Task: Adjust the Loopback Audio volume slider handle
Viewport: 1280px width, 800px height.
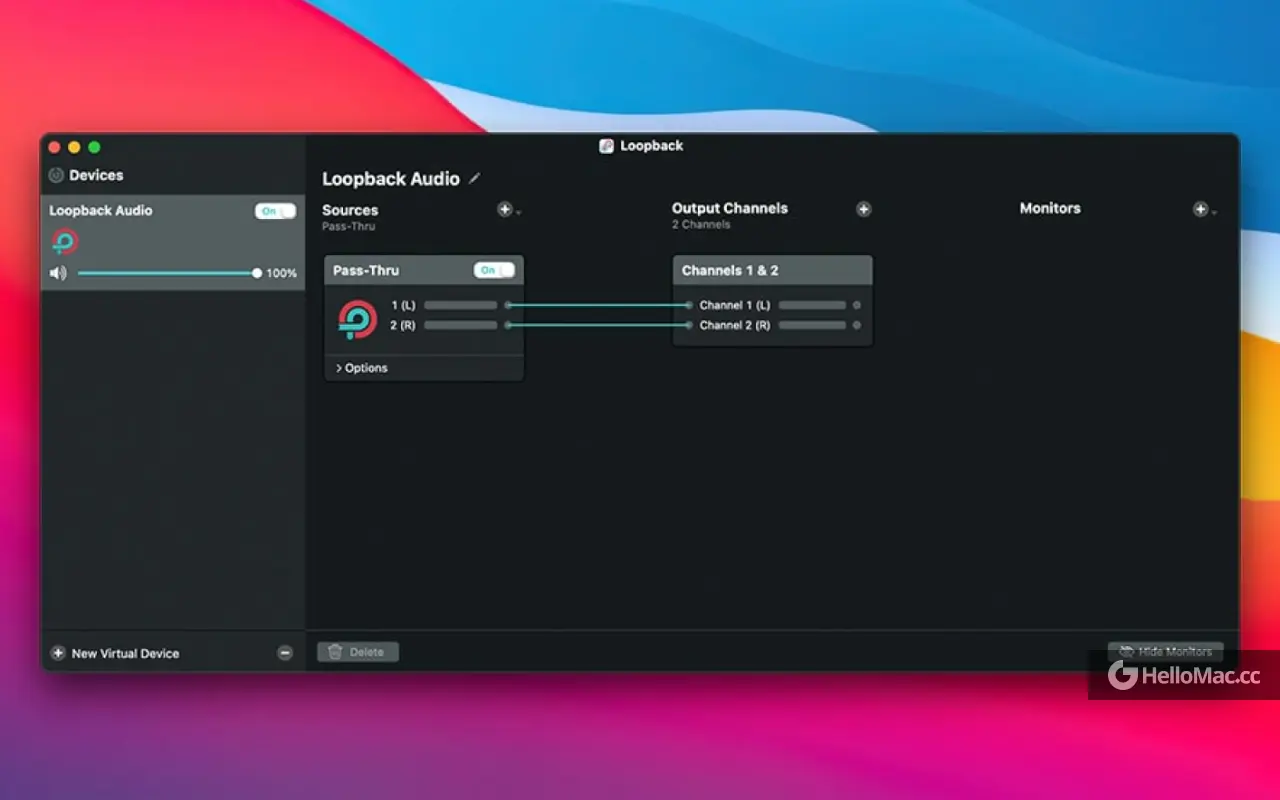Action: point(257,273)
